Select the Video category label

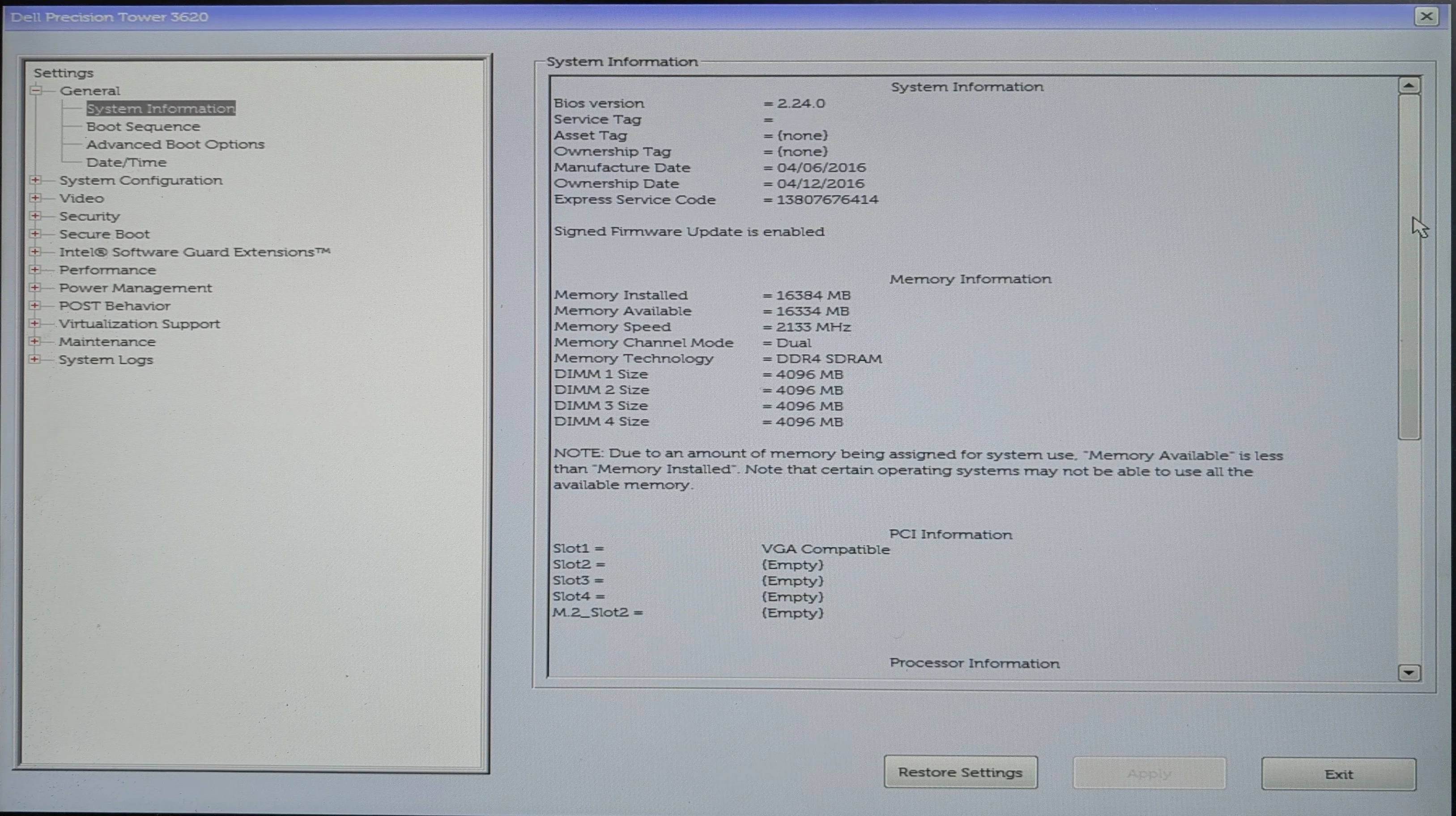point(81,198)
